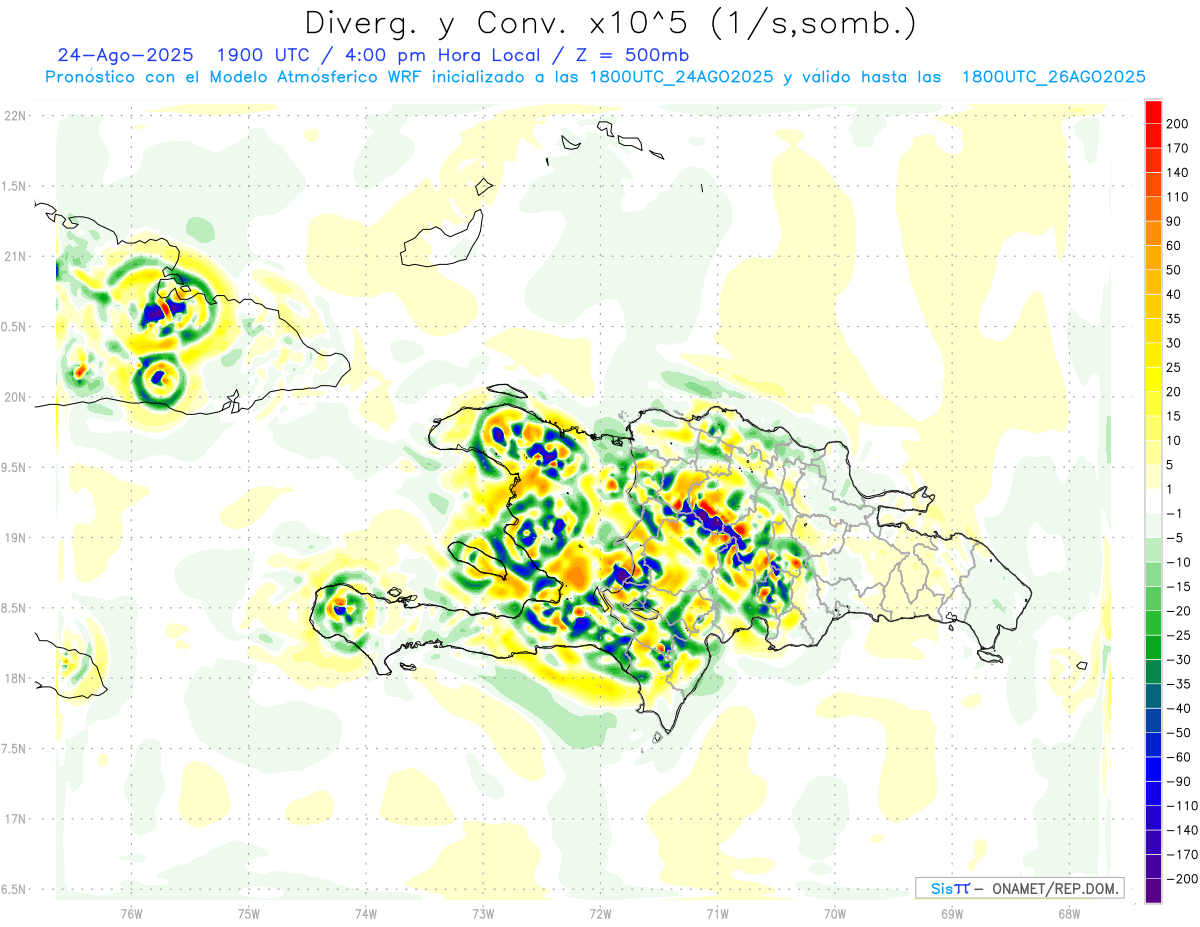Click the positive "35" colorbar label
Viewport: 1200px width, 927px height.
pyautogui.click(x=1175, y=319)
